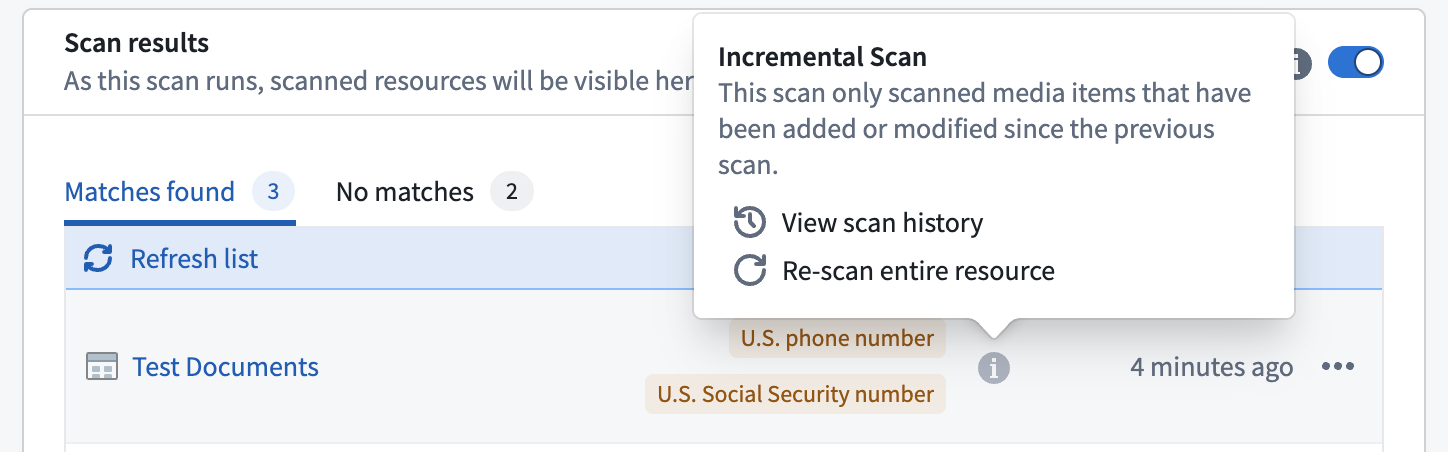This screenshot has height=452, width=1448.
Task: Click the Refresh list link
Action: (194, 259)
